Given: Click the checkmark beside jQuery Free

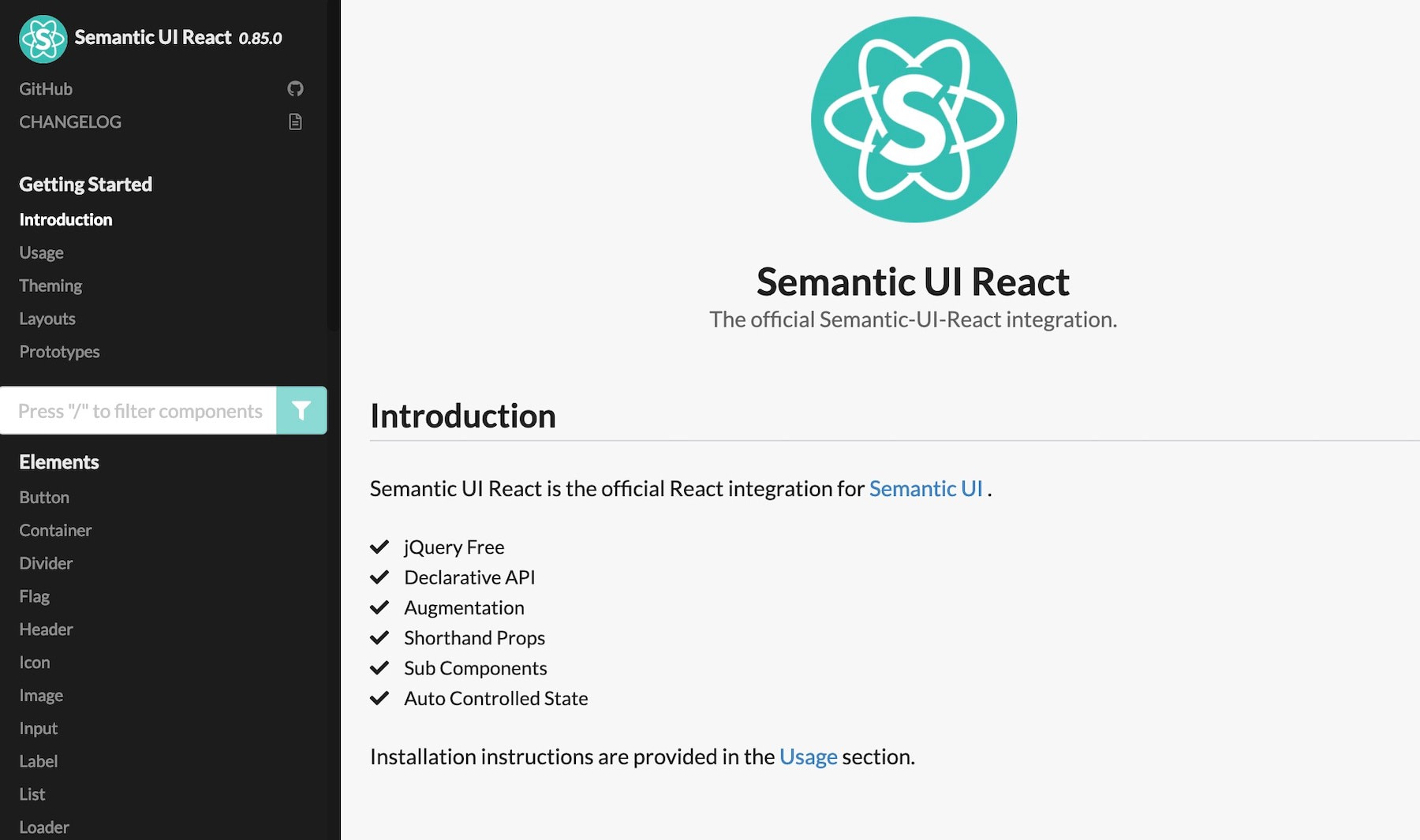Looking at the screenshot, I should pos(379,547).
